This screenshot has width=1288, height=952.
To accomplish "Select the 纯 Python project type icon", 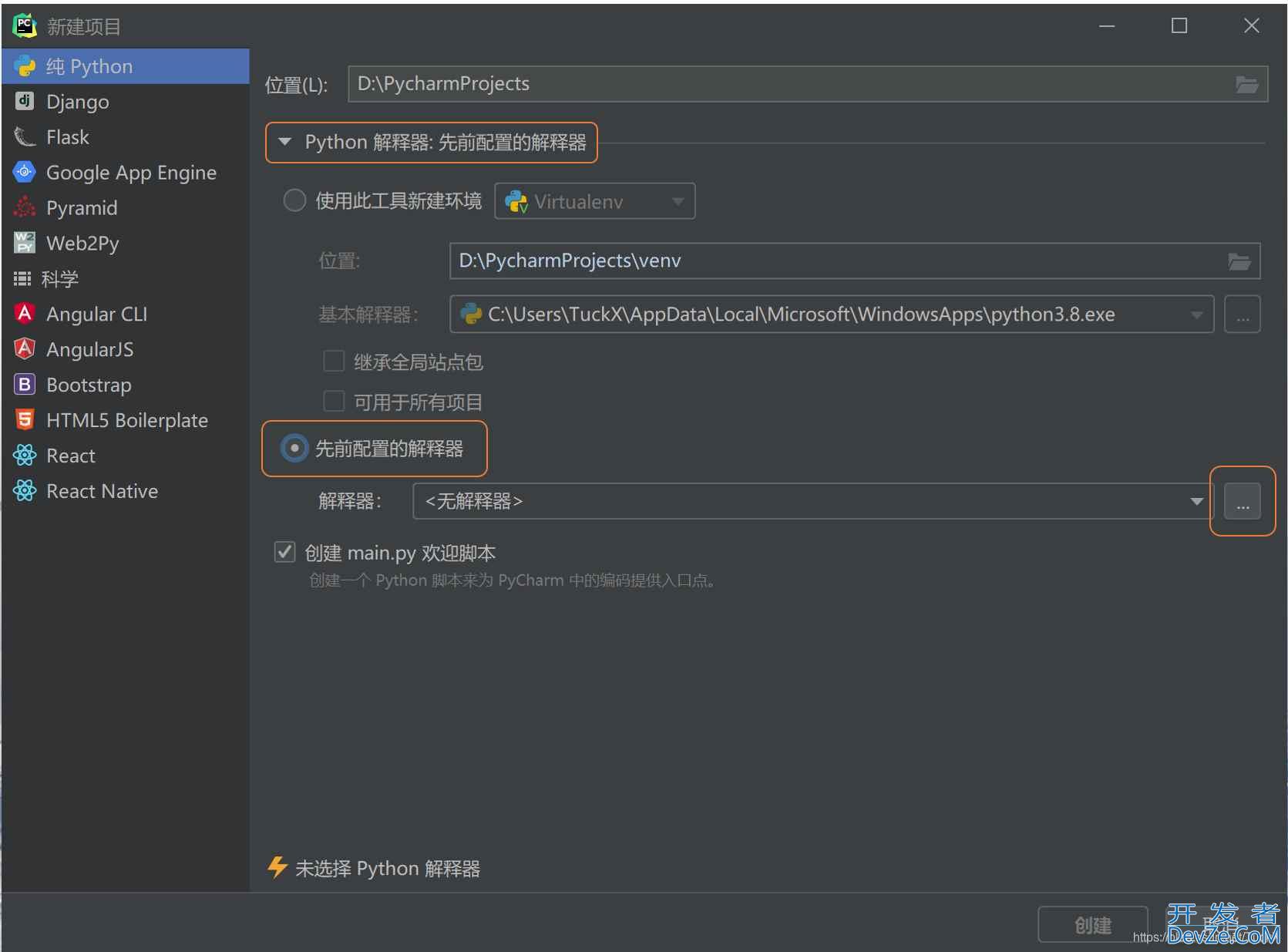I will (x=25, y=66).
